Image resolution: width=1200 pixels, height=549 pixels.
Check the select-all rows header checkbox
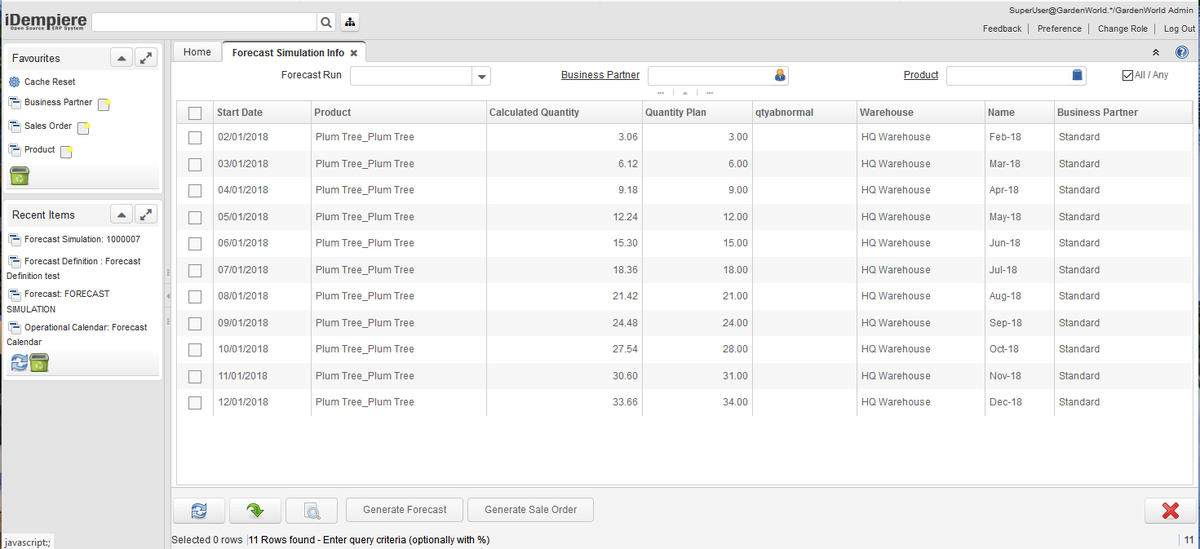coord(195,113)
